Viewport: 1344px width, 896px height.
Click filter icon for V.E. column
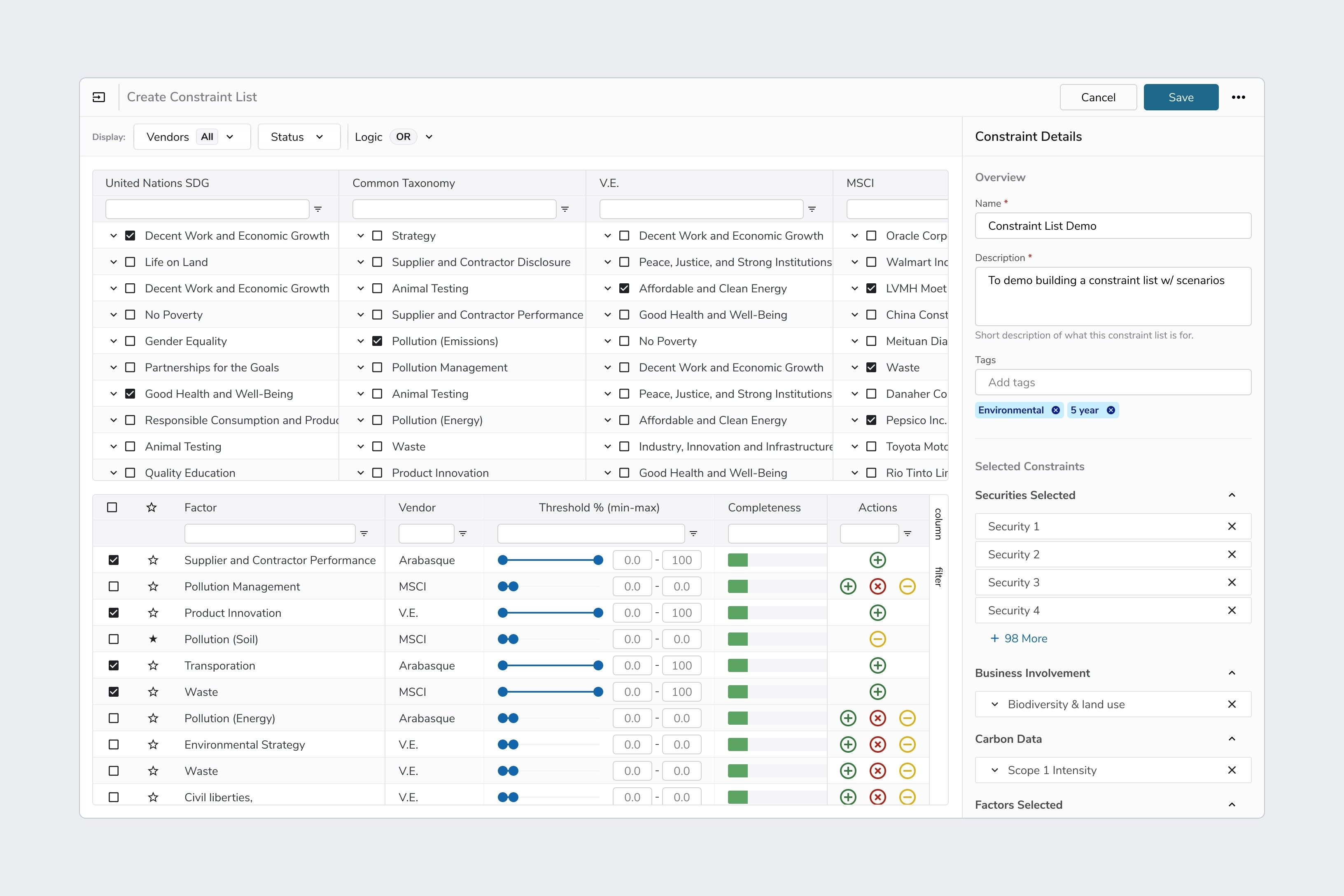click(x=812, y=209)
